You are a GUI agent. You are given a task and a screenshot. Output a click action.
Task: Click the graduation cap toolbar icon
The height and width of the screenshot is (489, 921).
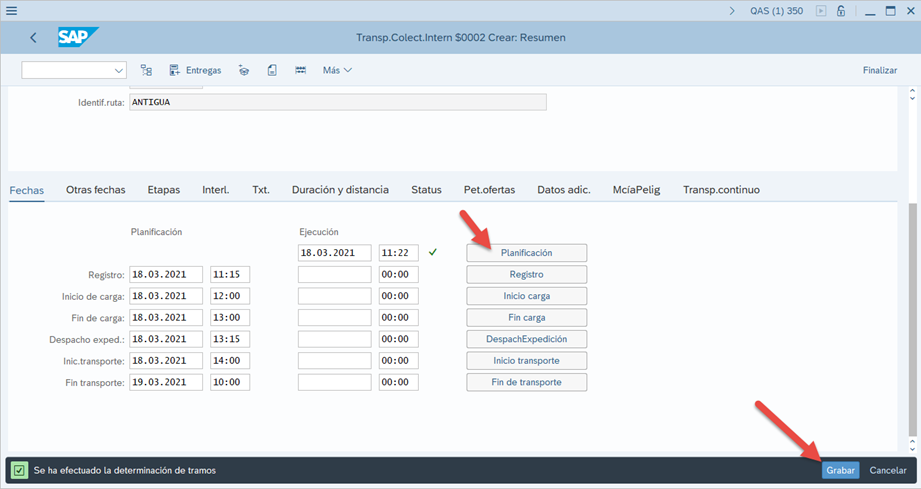pos(244,70)
